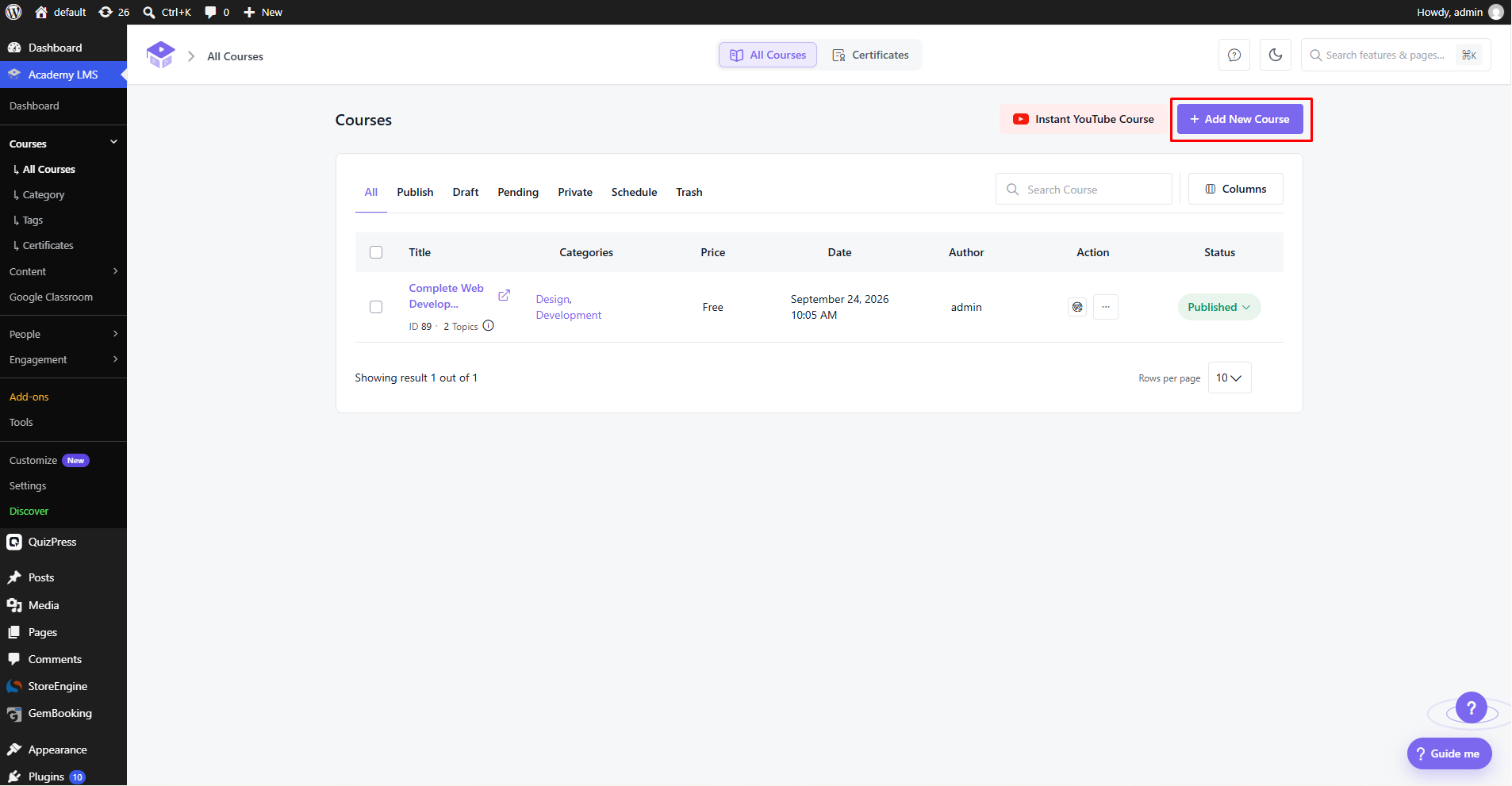The height and width of the screenshot is (786, 1512).
Task: Open the rows per page dropdown
Action: coord(1230,378)
